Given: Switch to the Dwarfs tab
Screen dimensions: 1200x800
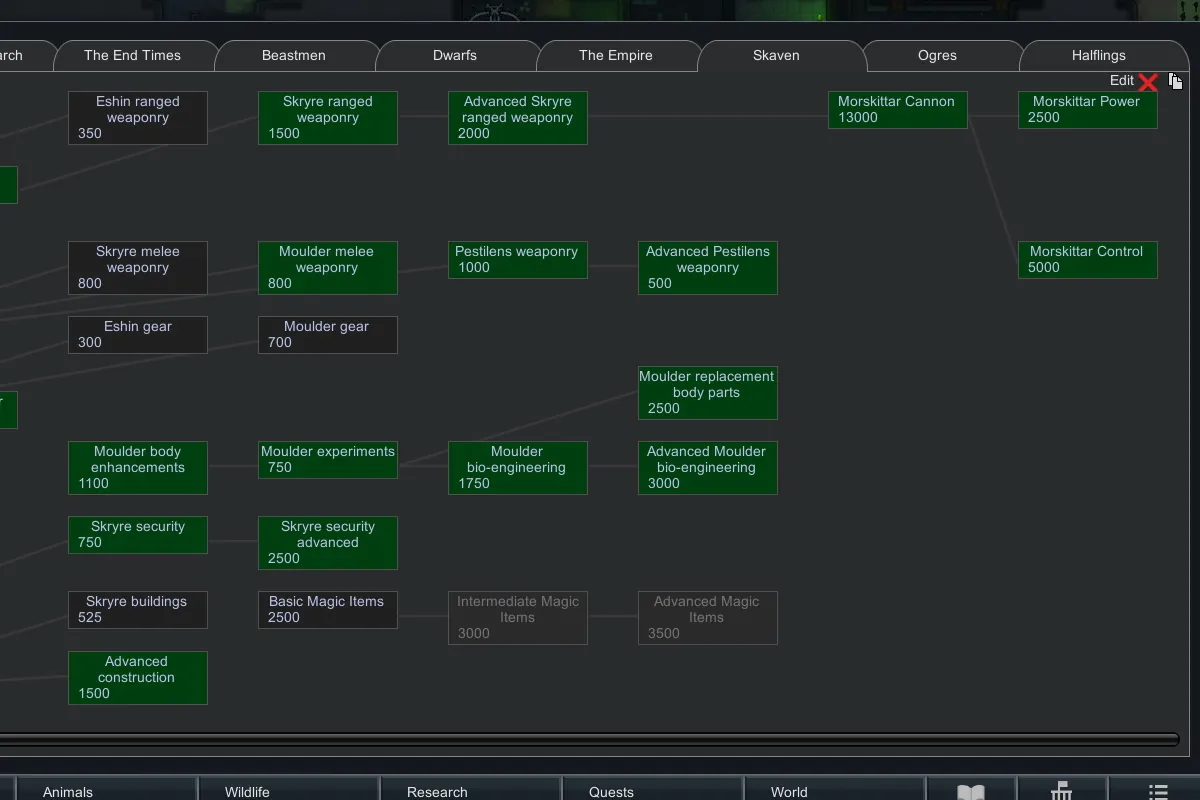Looking at the screenshot, I should pyautogui.click(x=455, y=56).
